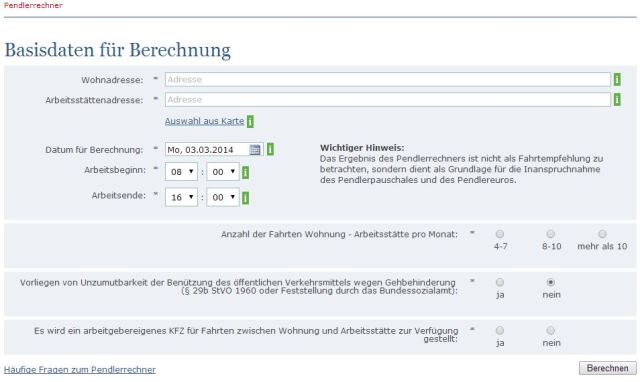Open the Arbeitsende hour dropdown showing 16
This screenshot has width=640, height=382.
[x=181, y=198]
